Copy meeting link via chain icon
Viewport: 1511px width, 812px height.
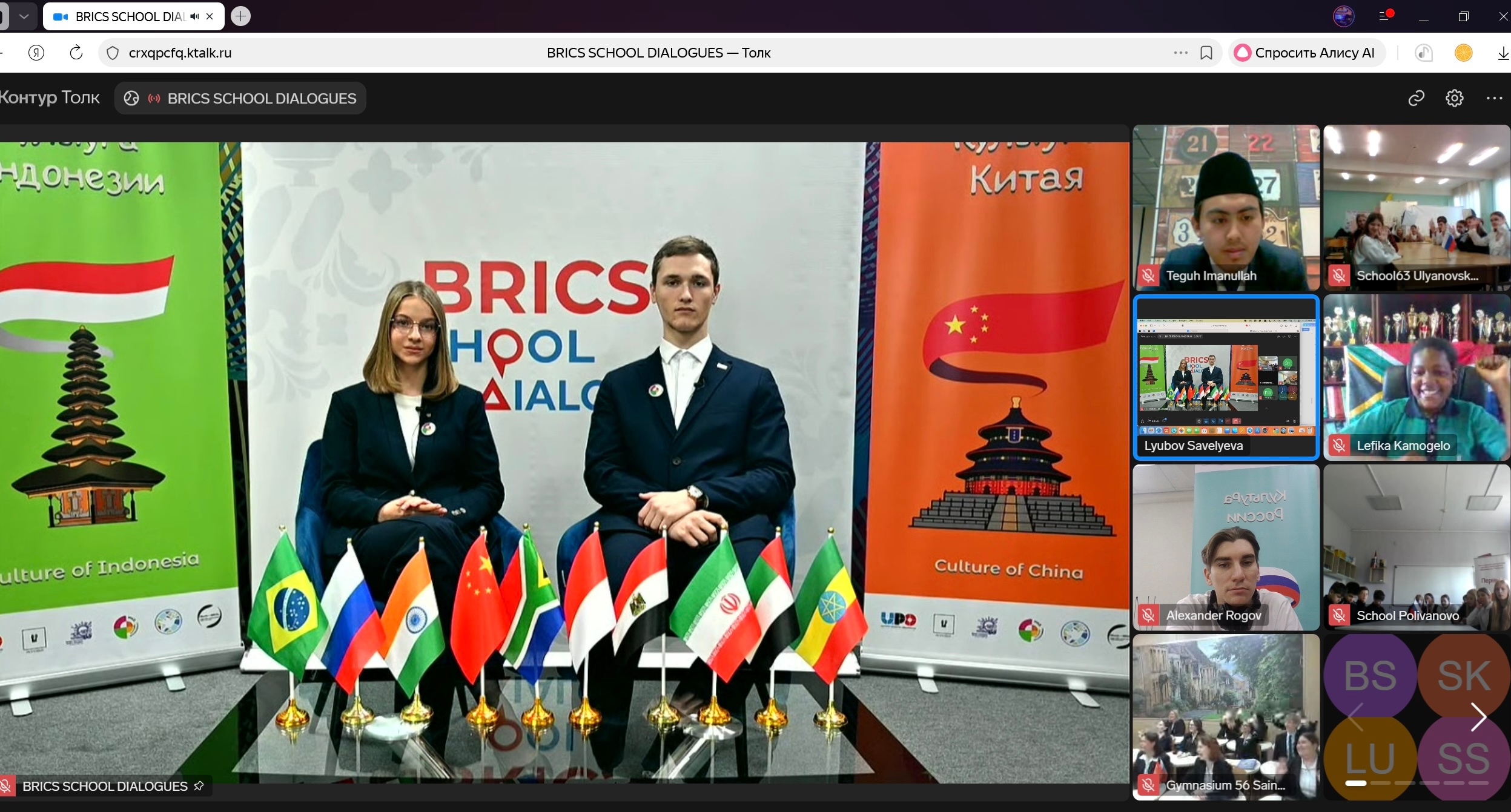[1416, 98]
